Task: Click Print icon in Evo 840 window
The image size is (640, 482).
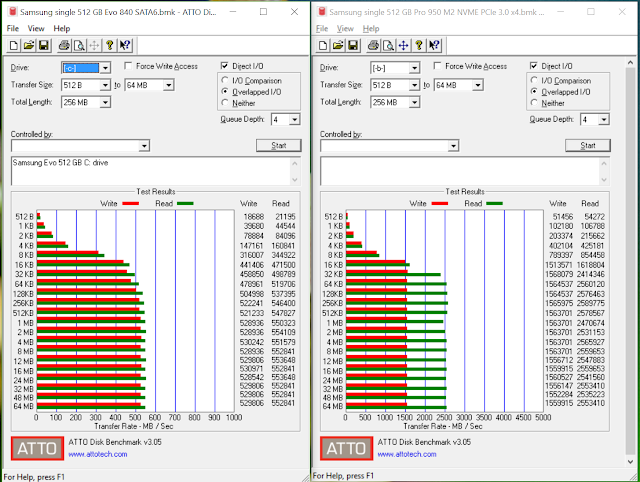Action: (64, 45)
